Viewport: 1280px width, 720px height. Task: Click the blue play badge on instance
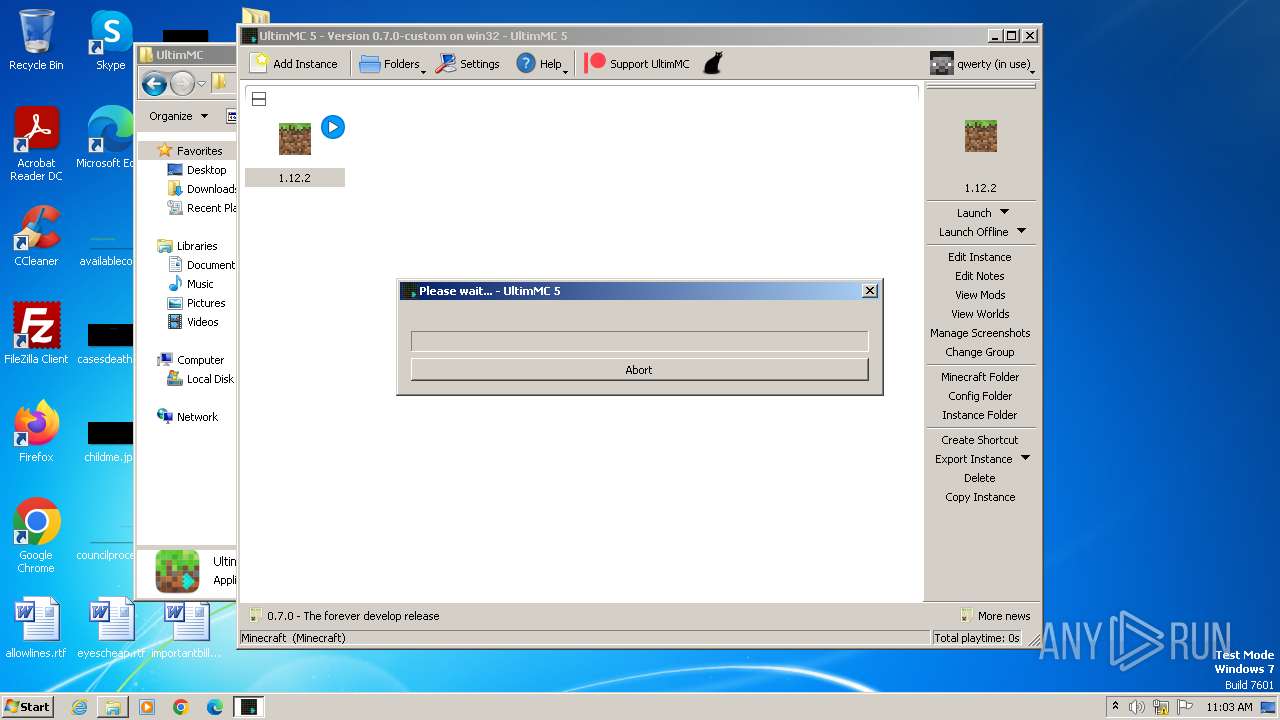pyautogui.click(x=333, y=127)
